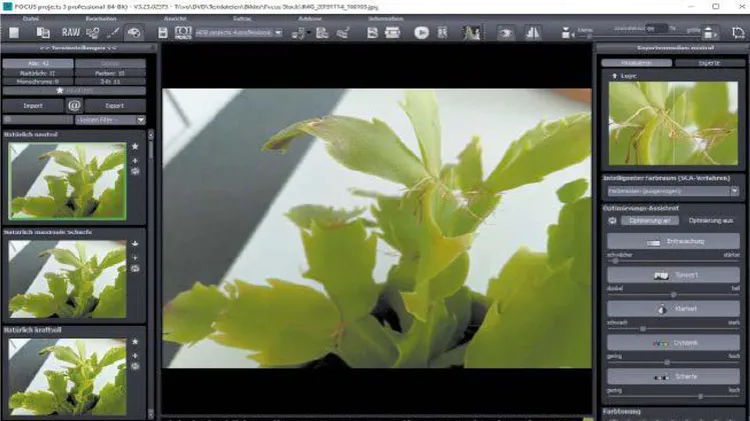Select the Farben presets category
This screenshot has height=421, width=750.
110,73
